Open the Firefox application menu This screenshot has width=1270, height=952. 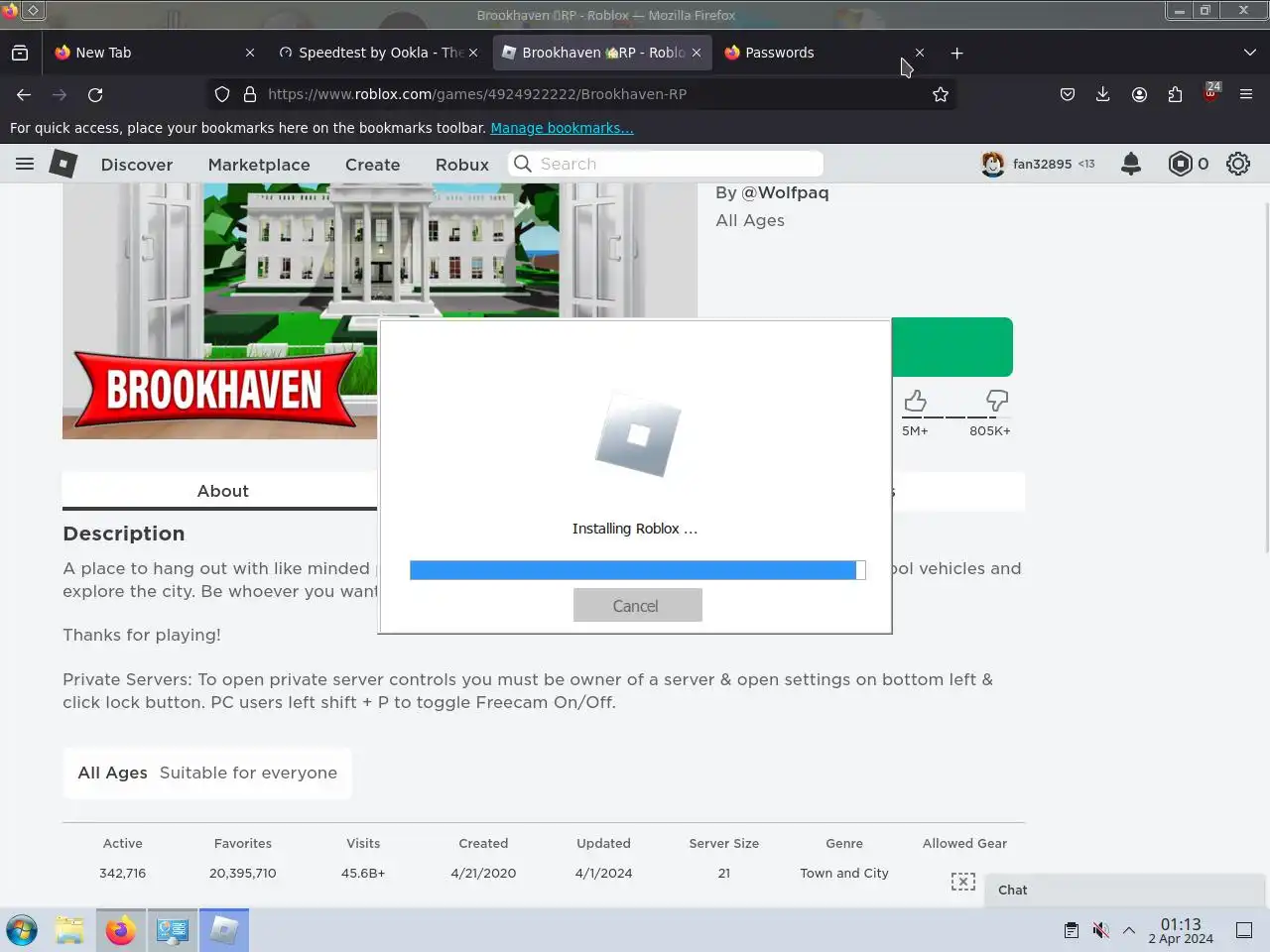tap(1246, 94)
